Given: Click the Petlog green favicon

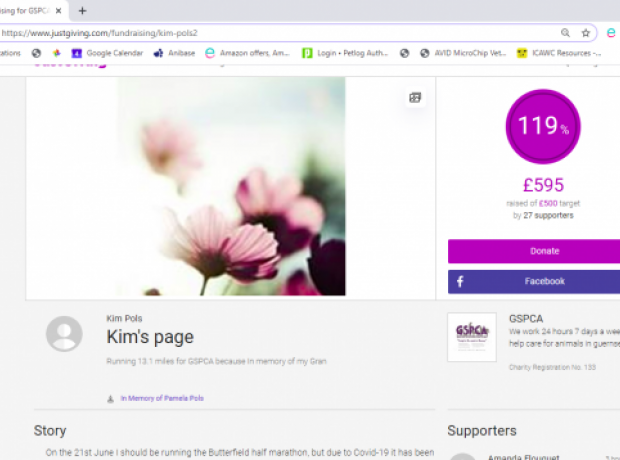Looking at the screenshot, I should click(307, 53).
